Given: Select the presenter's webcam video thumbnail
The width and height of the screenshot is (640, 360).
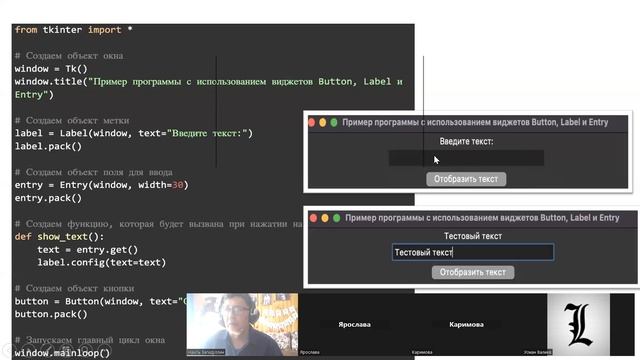Looking at the screenshot, I should [x=242, y=324].
